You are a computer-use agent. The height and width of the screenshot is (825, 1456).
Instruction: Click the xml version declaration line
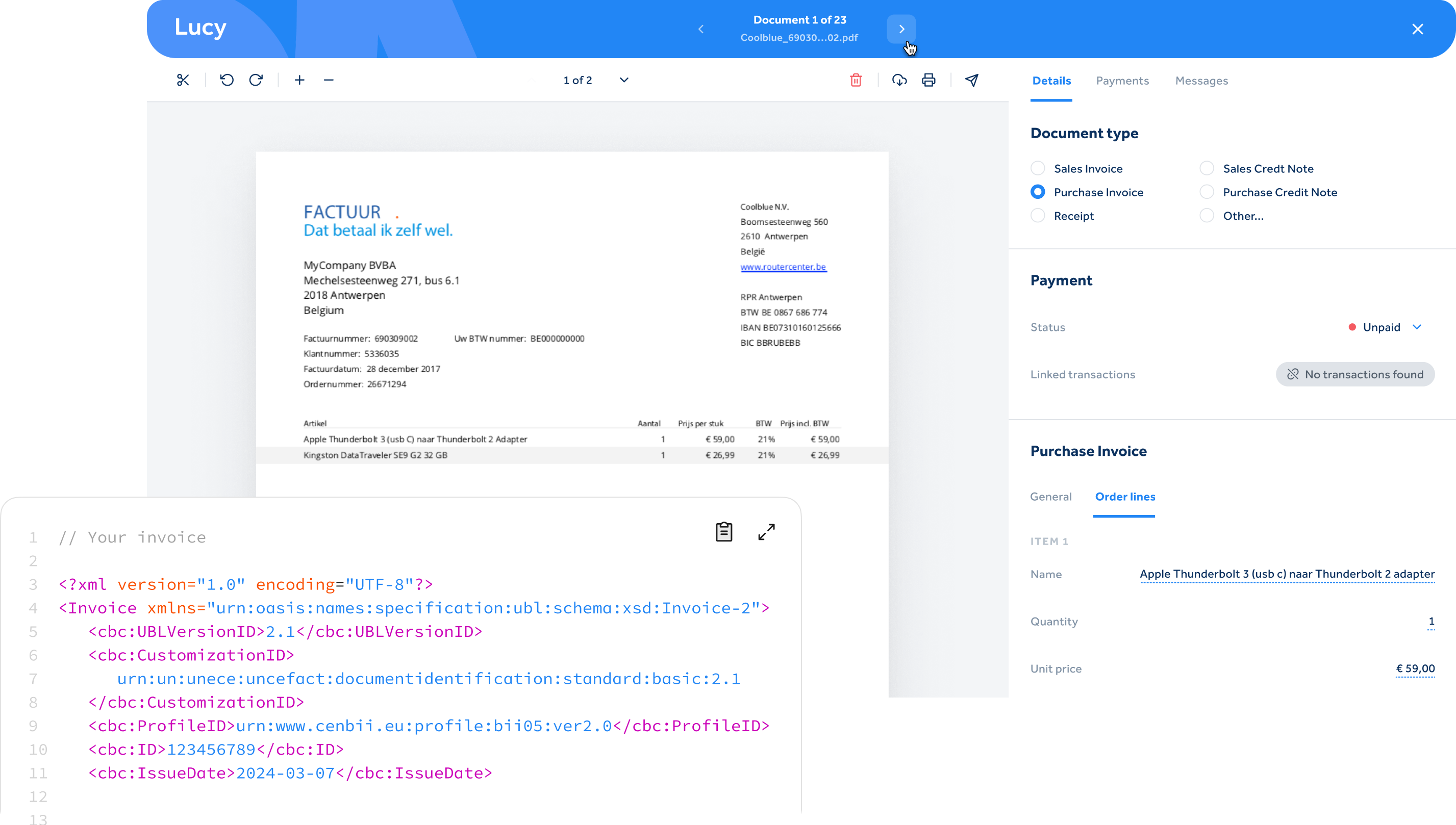(x=246, y=584)
